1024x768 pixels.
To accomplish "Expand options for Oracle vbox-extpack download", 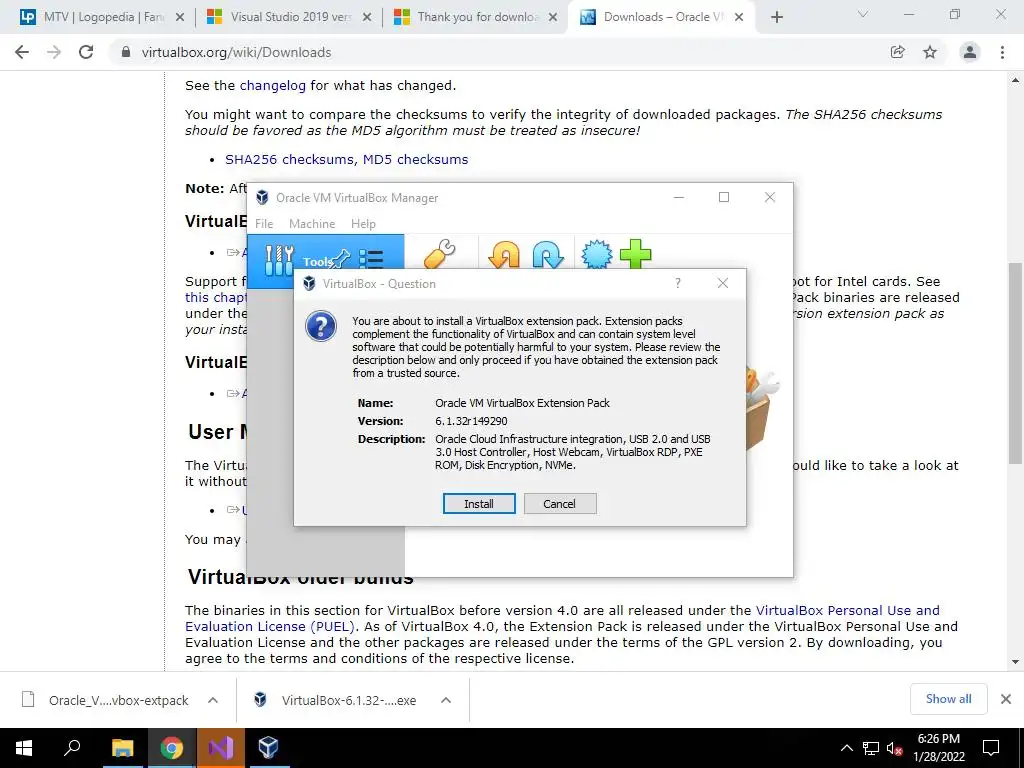I will click(213, 700).
